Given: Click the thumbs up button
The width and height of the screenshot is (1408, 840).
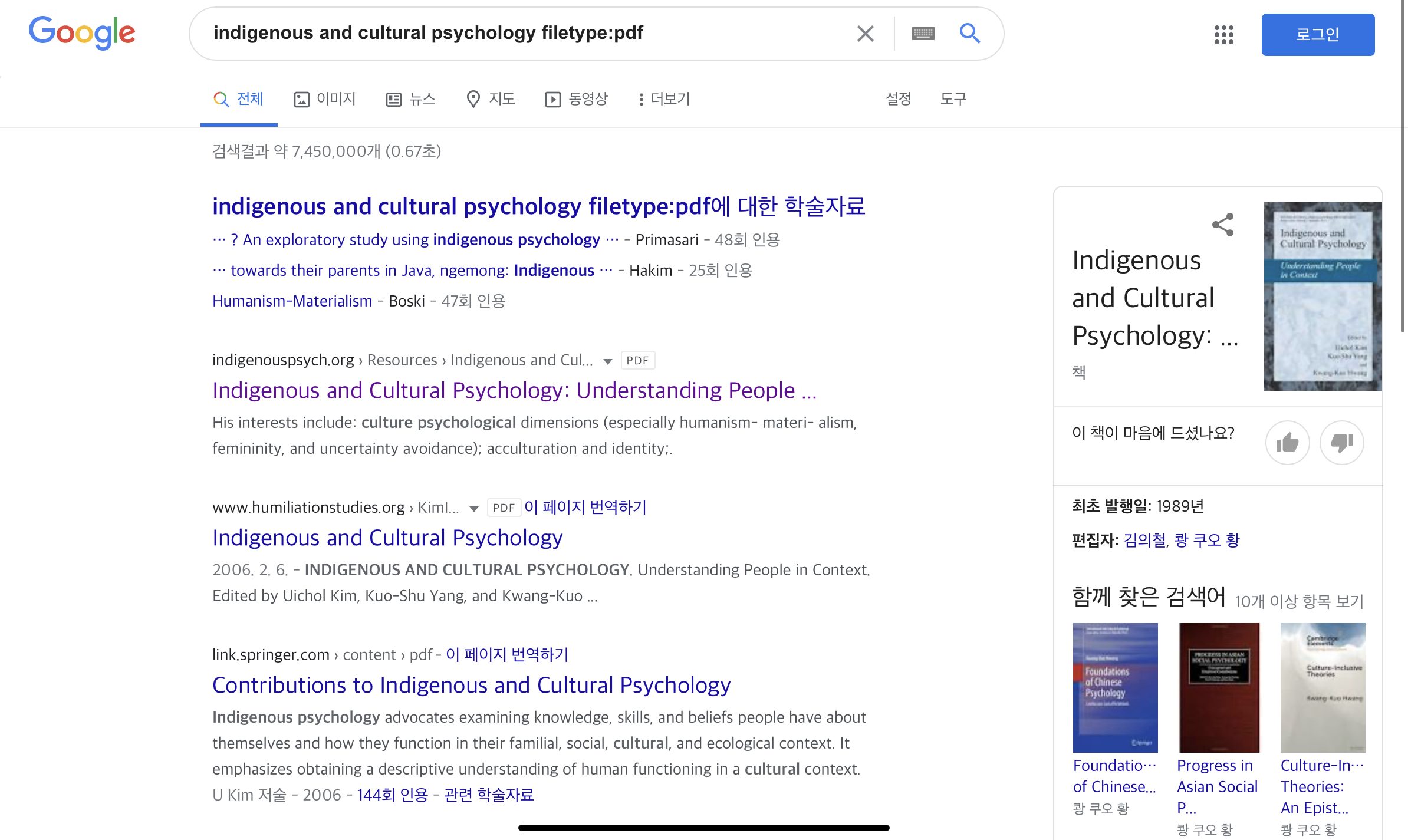Looking at the screenshot, I should click(1287, 443).
